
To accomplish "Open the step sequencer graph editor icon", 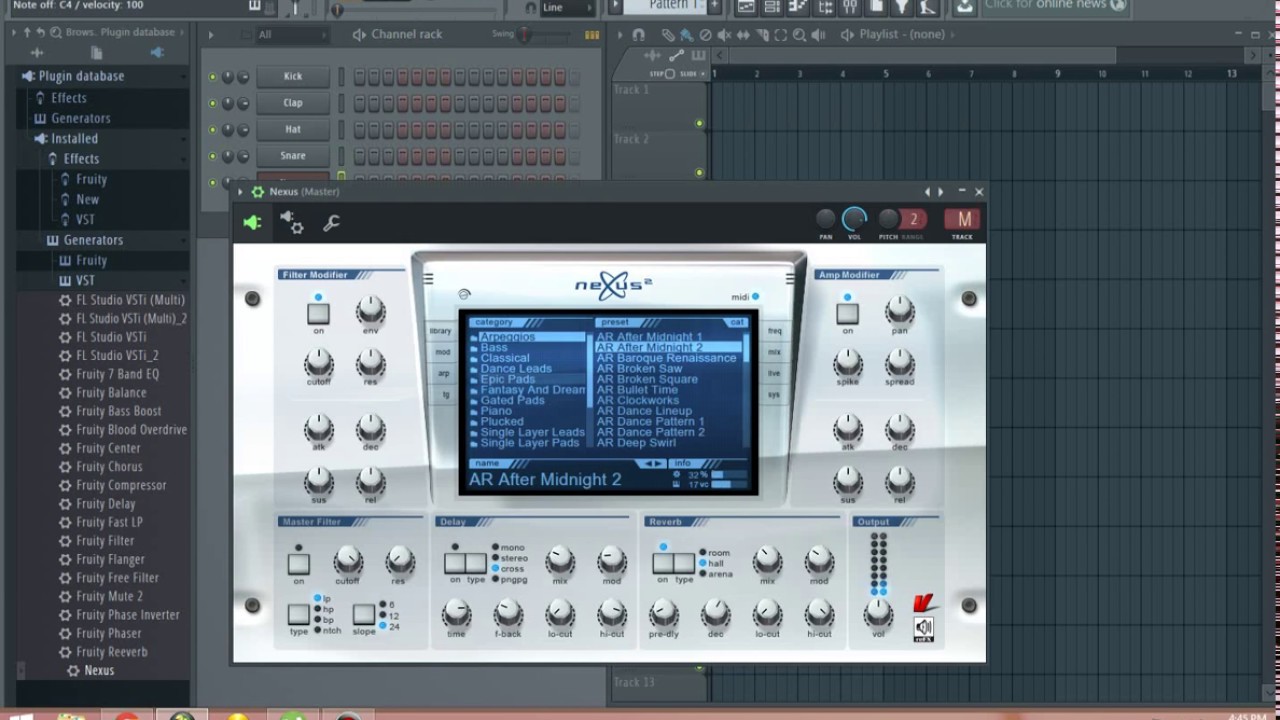I will (592, 34).
